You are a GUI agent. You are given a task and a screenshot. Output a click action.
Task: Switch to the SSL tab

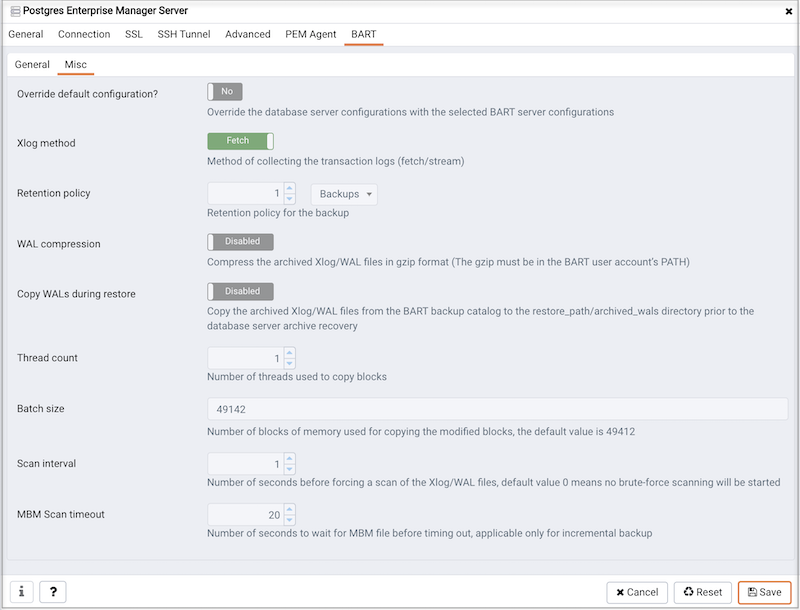click(134, 34)
